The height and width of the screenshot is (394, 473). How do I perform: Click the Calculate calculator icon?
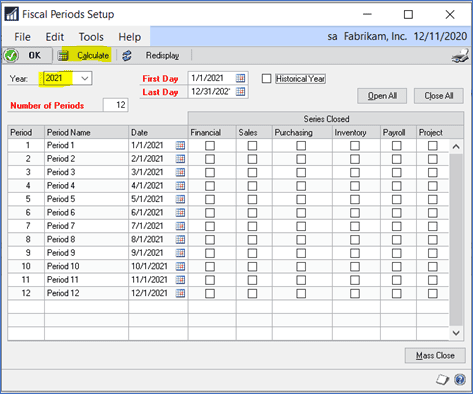[x=63, y=55]
